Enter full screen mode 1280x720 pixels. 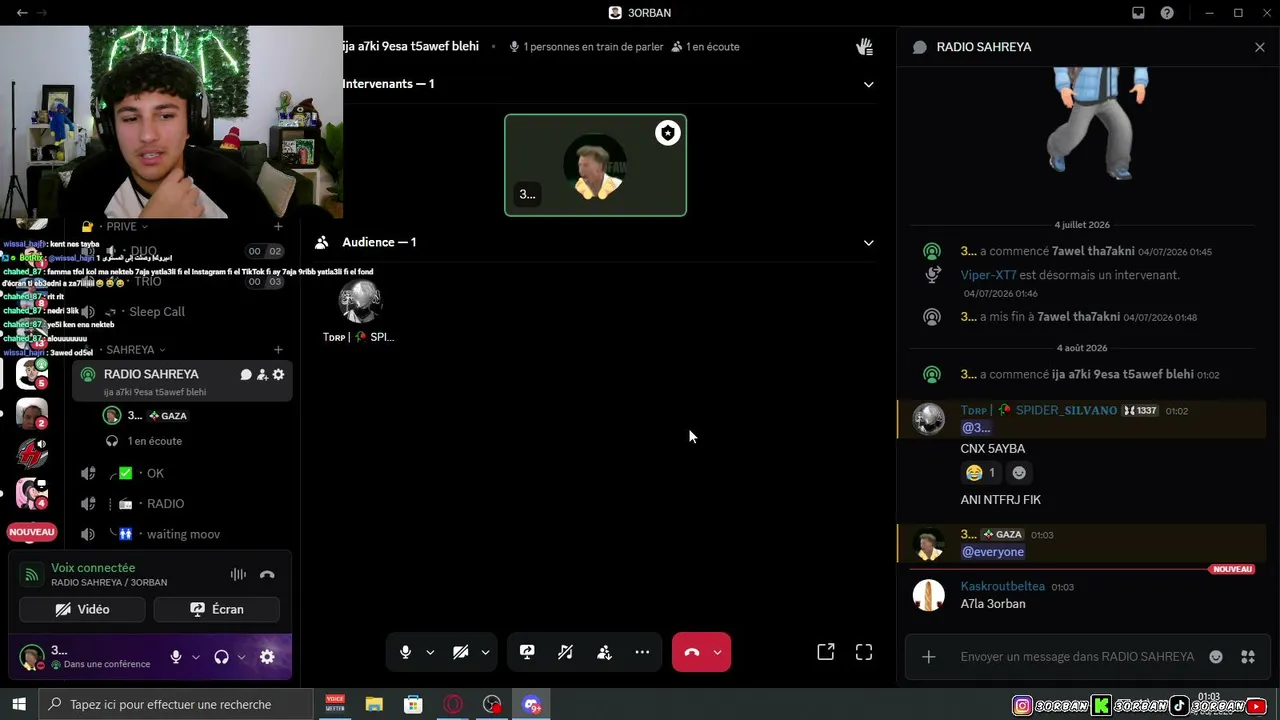point(864,652)
